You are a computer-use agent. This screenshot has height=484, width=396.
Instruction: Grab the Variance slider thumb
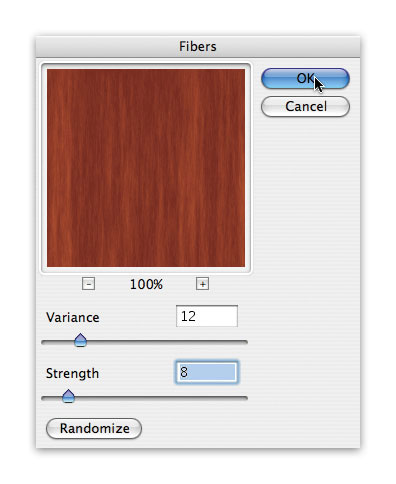click(x=80, y=340)
